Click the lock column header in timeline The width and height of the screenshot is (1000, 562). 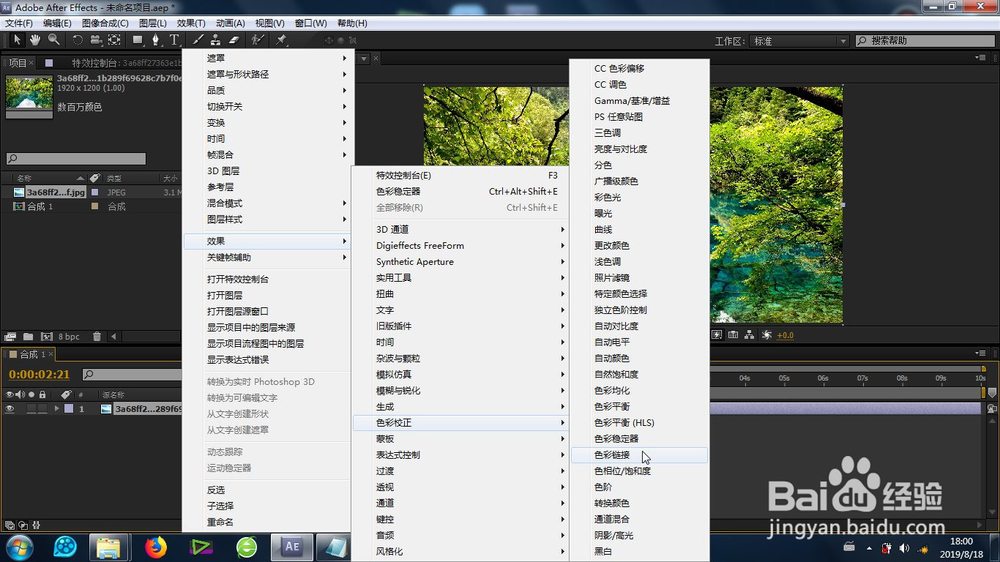(42, 394)
